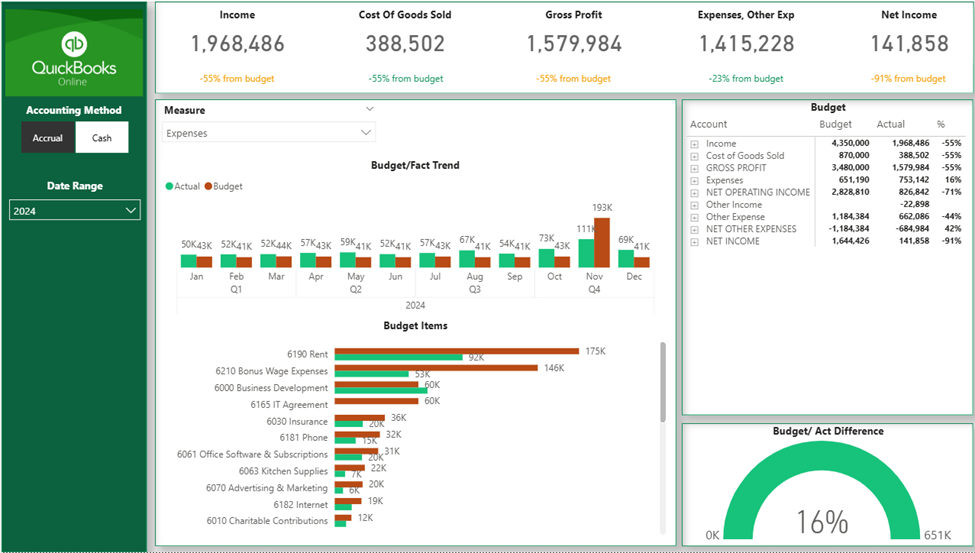Open the Date Range 2024 dropdown
This screenshot has width=975, height=553.
coord(75,211)
